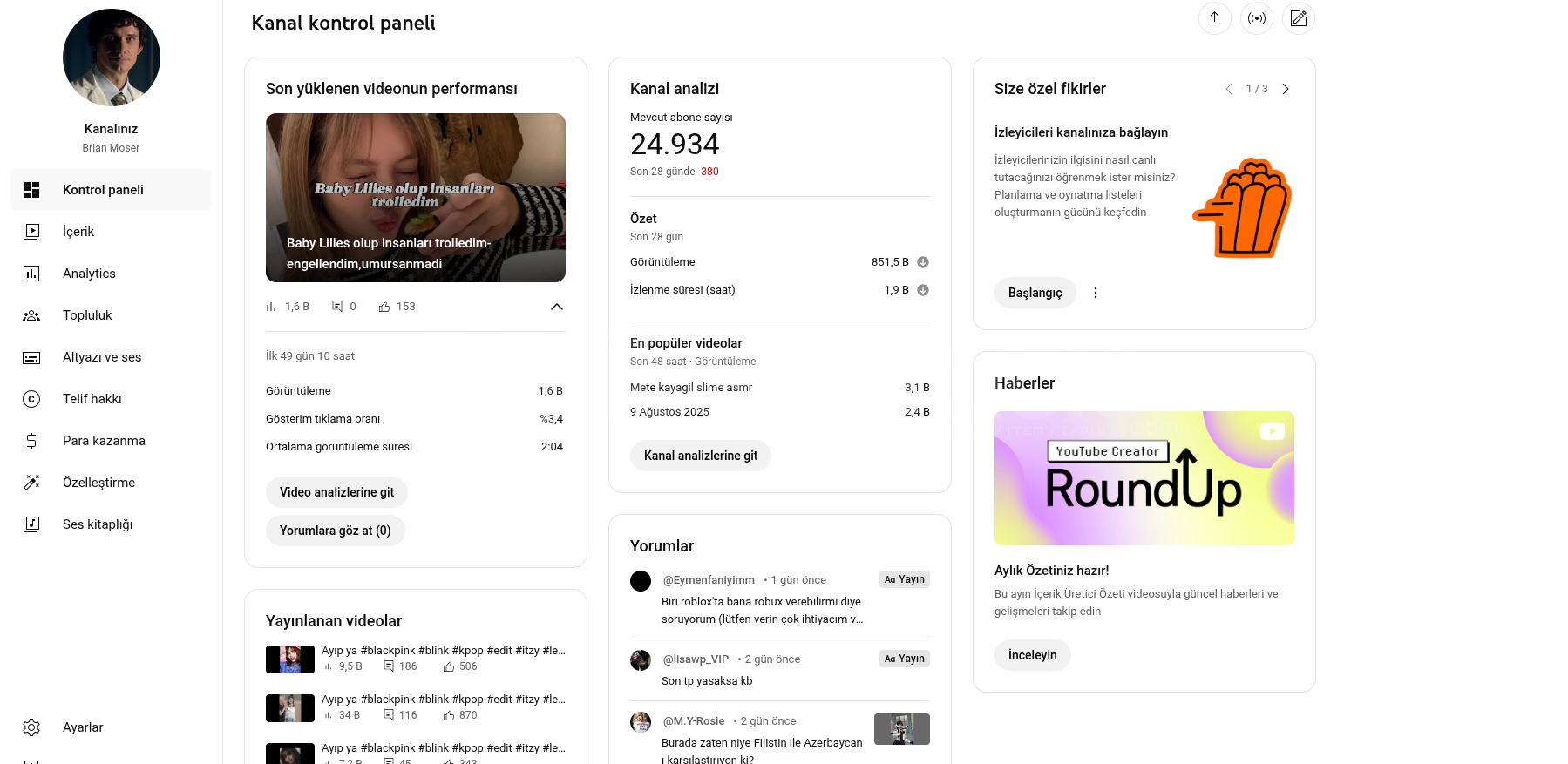Screen dimensions: 1568x764
Task: Open video thumbnail beside @M.Y-Rosie comment
Action: pos(902,729)
